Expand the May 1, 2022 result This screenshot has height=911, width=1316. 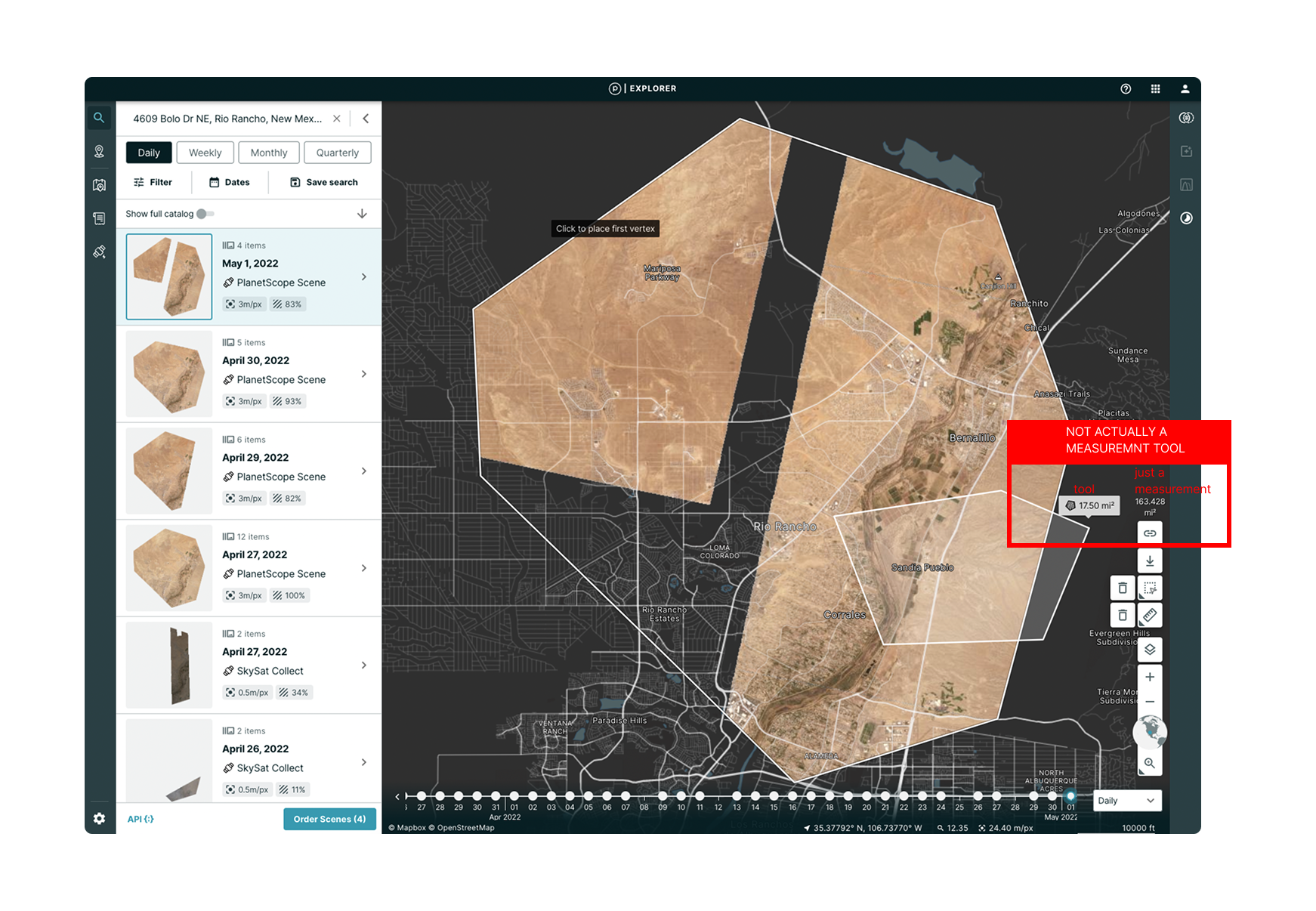pyautogui.click(x=364, y=277)
